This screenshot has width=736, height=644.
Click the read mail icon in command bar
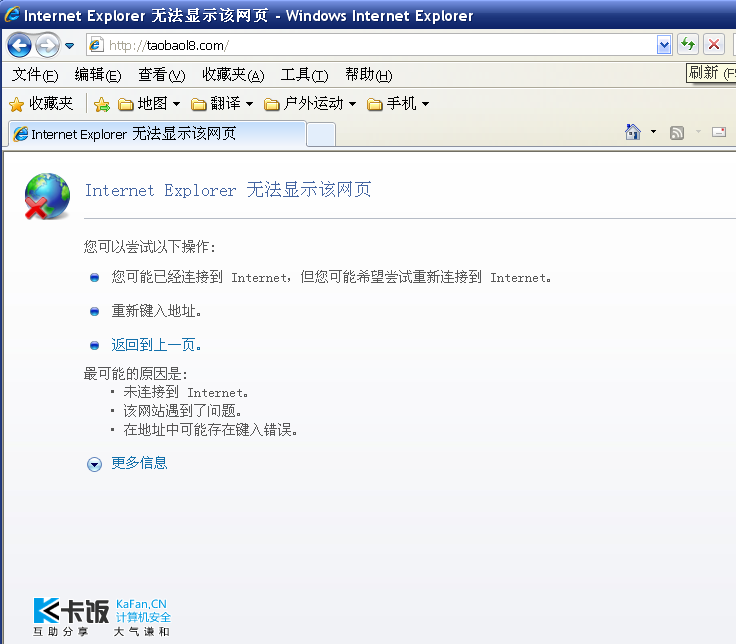[719, 132]
